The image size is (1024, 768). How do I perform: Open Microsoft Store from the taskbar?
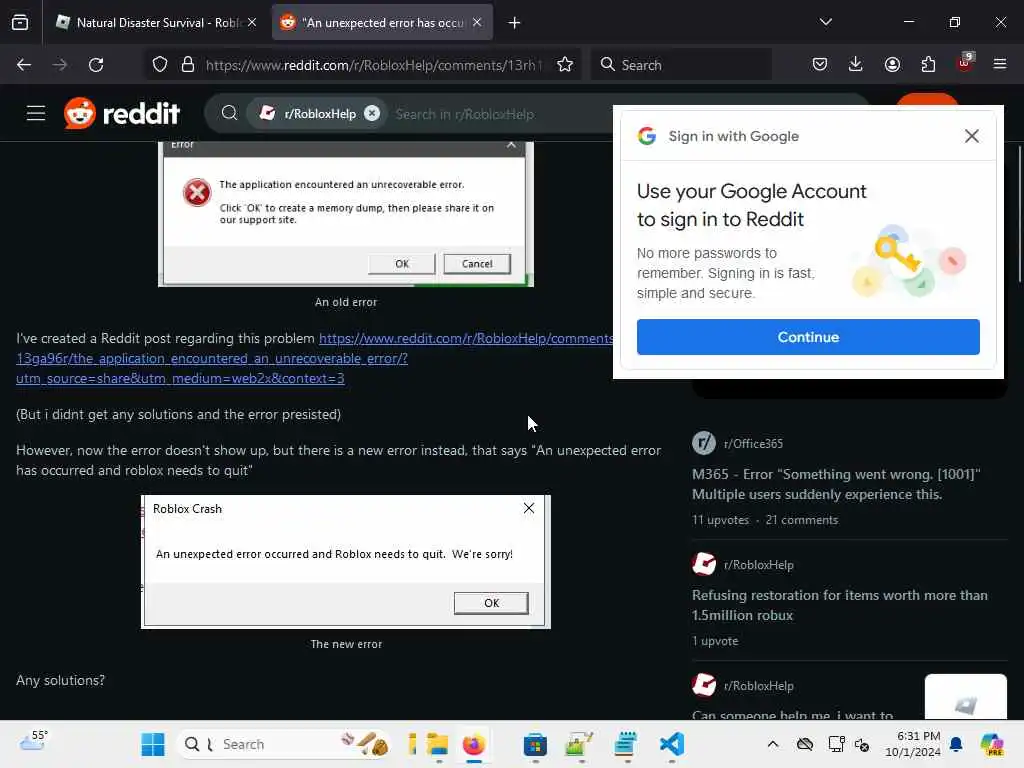(x=536, y=744)
